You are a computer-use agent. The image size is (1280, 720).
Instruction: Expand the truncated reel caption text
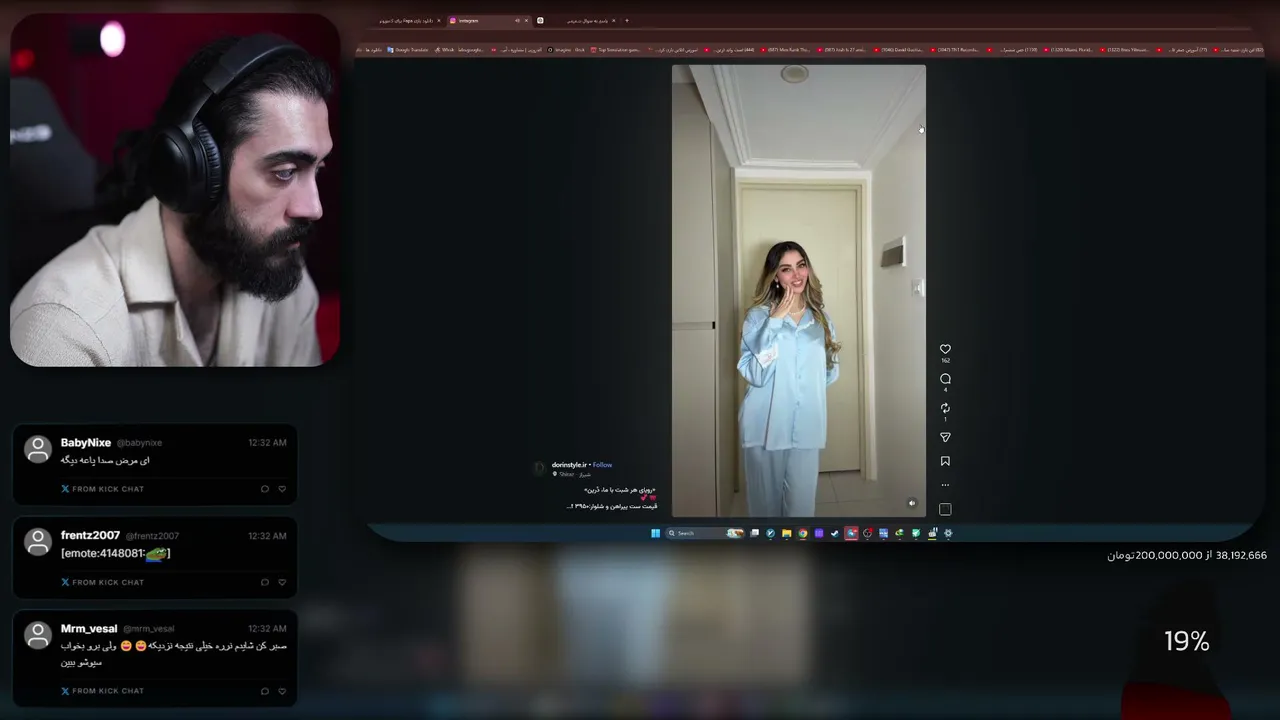[x=611, y=506]
